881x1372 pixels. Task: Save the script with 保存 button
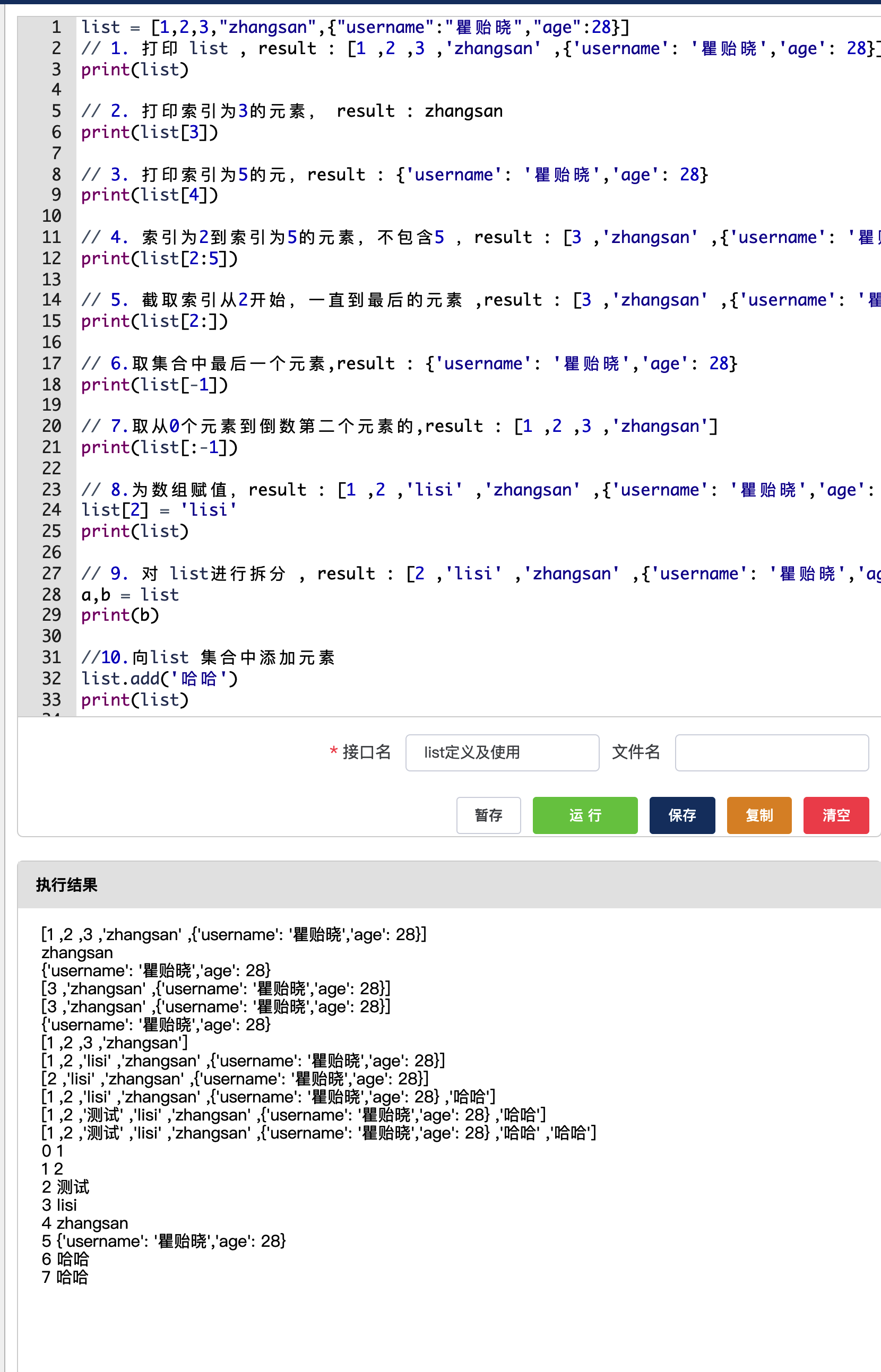[682, 815]
